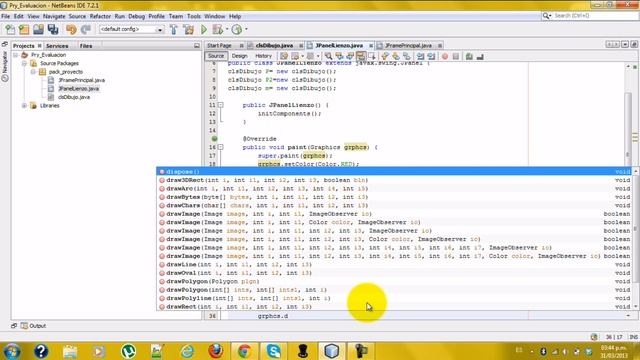Open the Output panel button
The height and width of the screenshot is (360, 640).
pyautogui.click(x=33, y=326)
